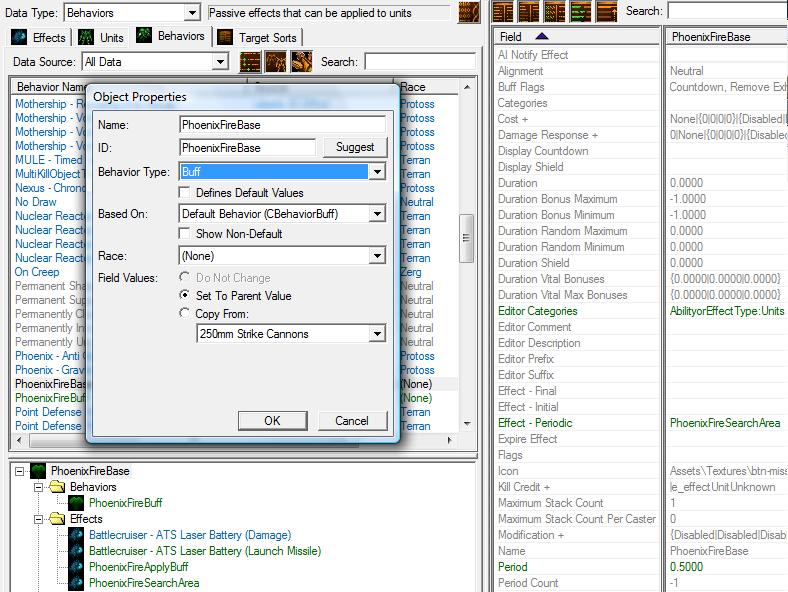This screenshot has width=788, height=592.
Task: Click fifth icon before right panel Search label
Action: [607, 12]
